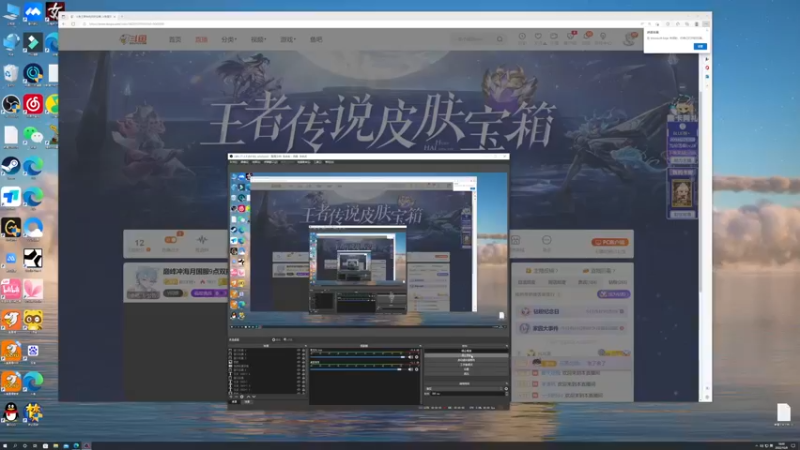Open the NetEase Cloud Music icon

click(33, 104)
